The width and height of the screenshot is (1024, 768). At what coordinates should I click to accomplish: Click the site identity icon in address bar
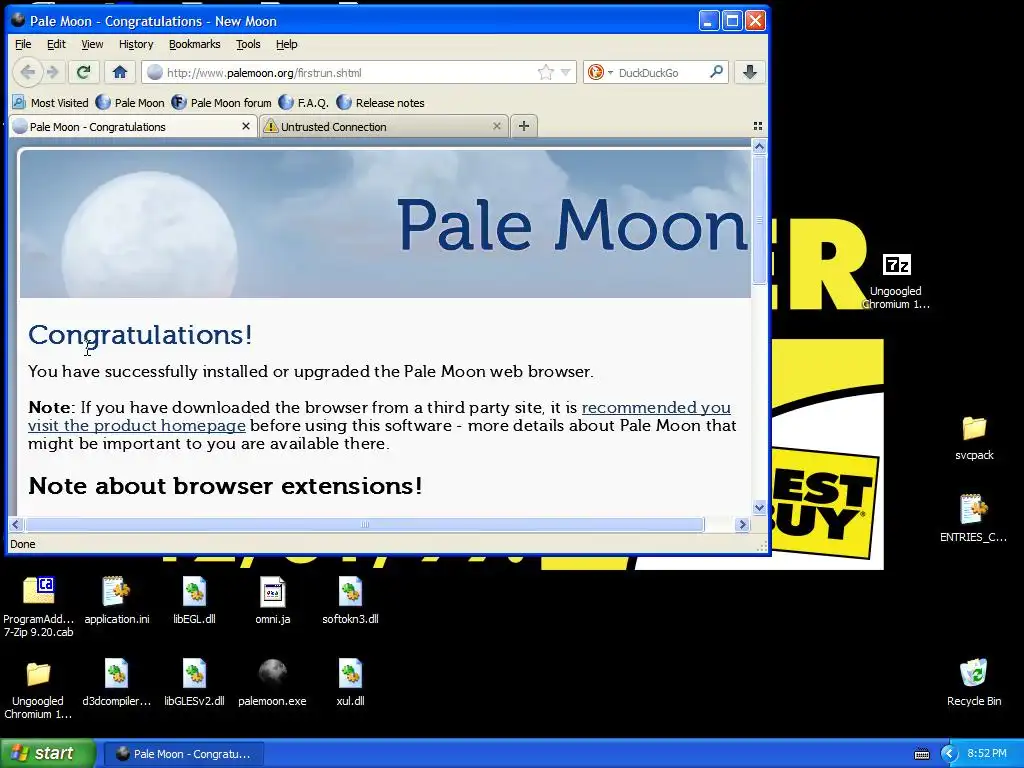155,72
